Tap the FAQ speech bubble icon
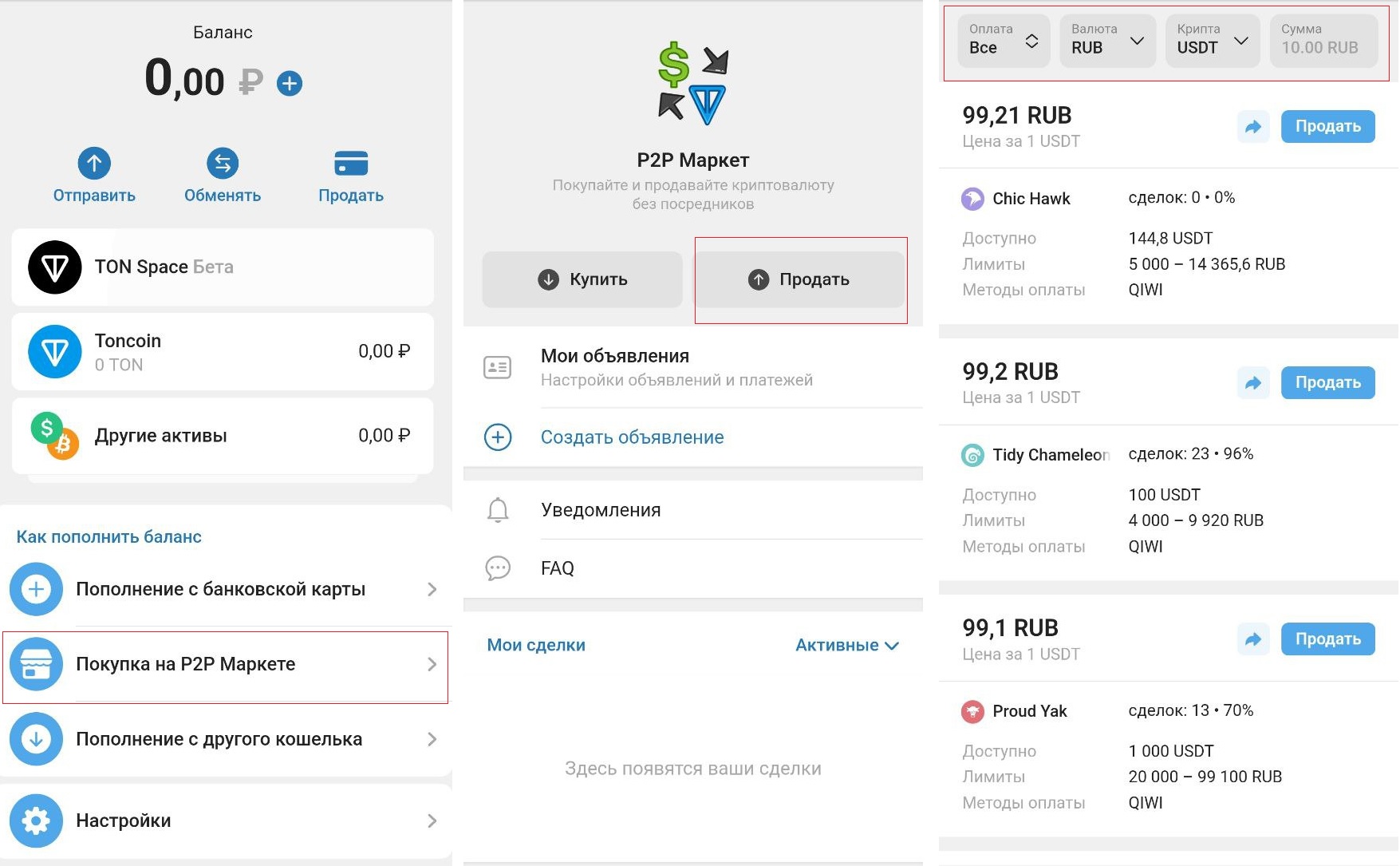The height and width of the screenshot is (866, 1400). [x=498, y=568]
